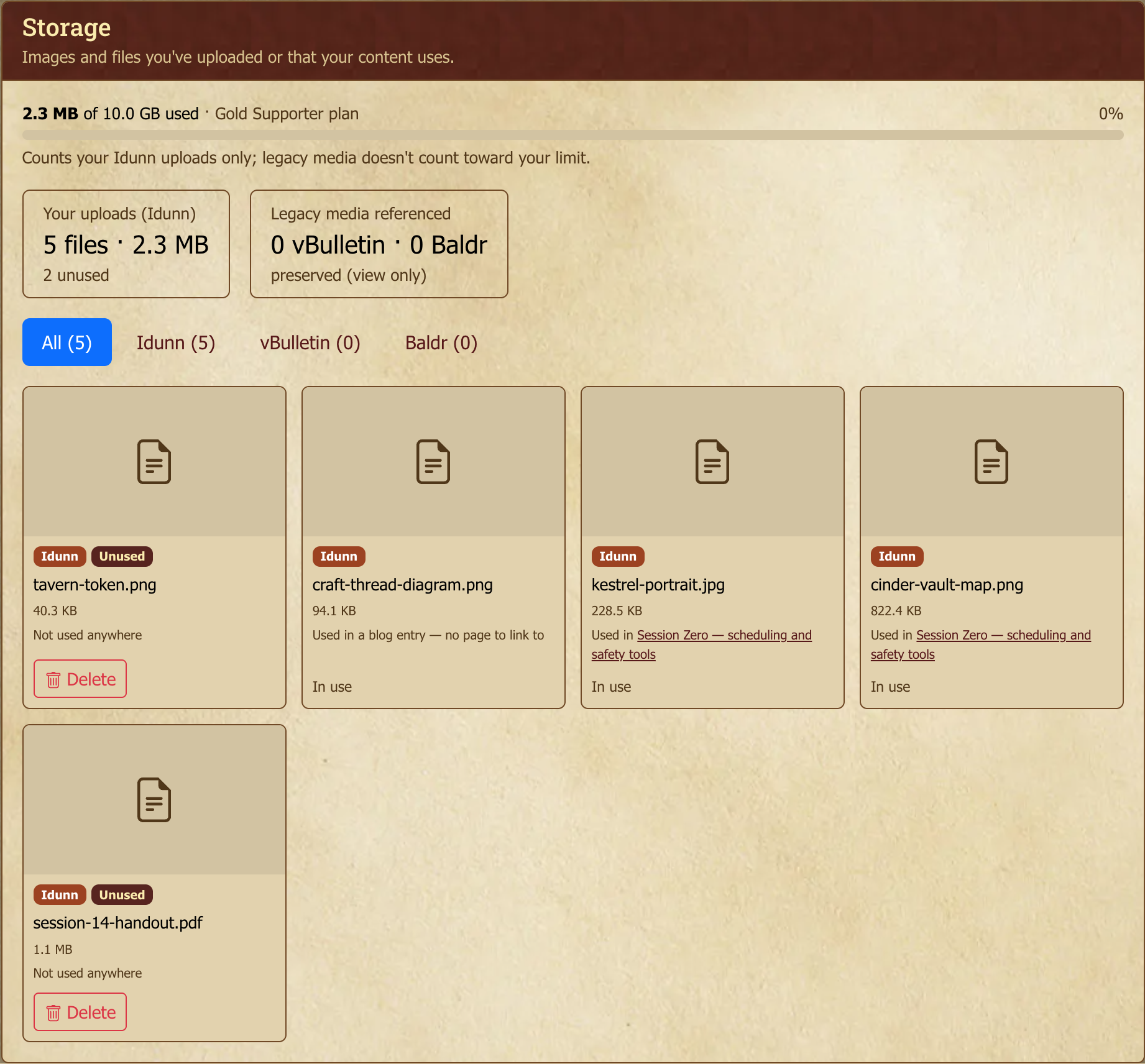
Task: Click the Idunn badge on tavern-token.png
Action: point(60,556)
